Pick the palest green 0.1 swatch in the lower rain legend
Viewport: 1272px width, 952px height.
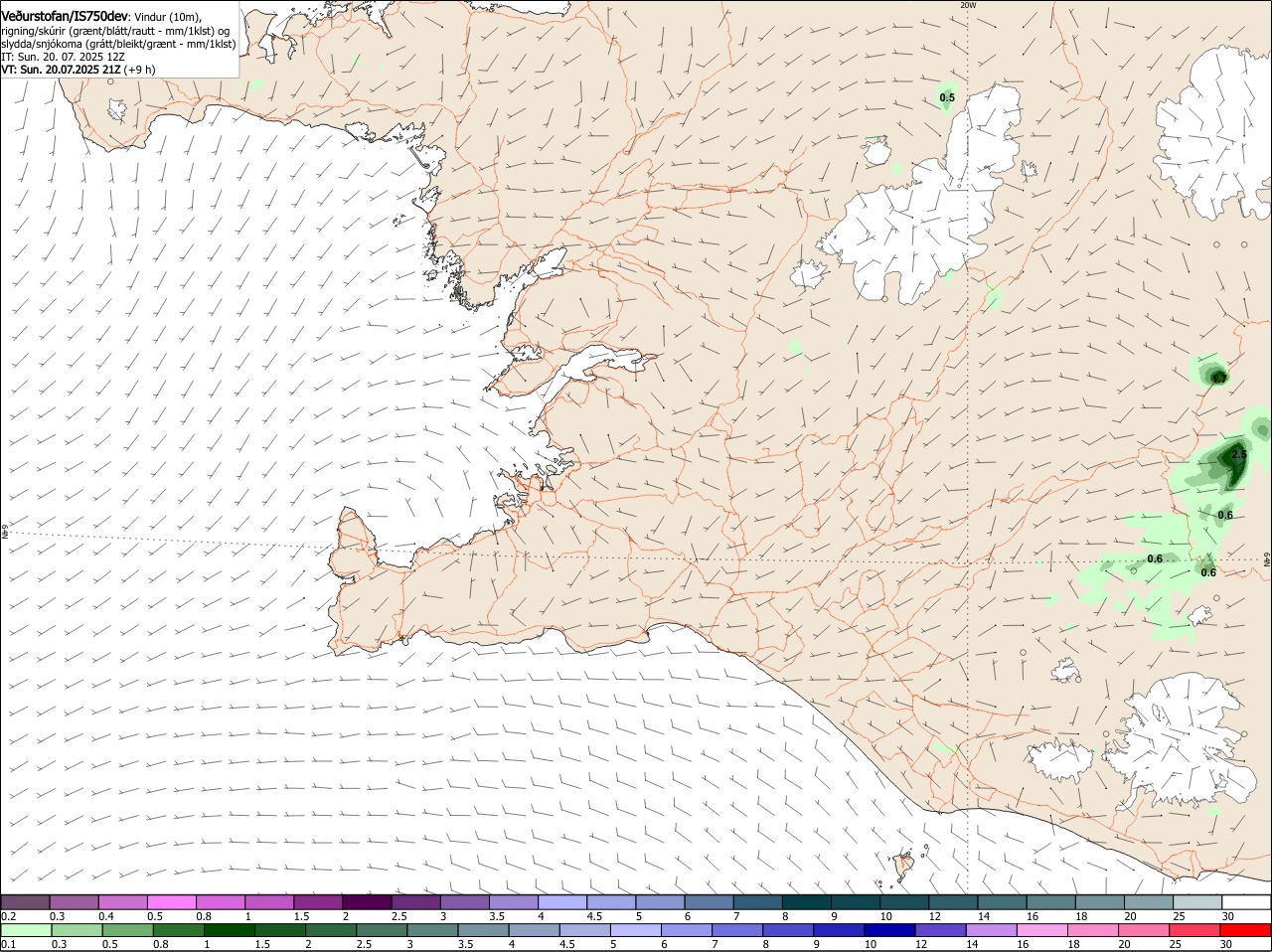(x=25, y=930)
